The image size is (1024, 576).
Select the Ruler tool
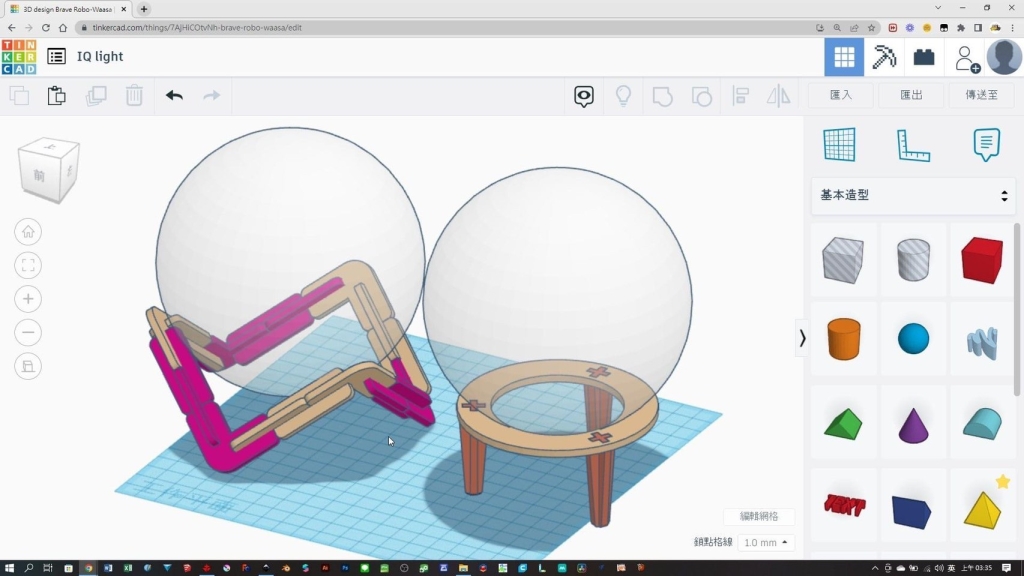tap(912, 145)
